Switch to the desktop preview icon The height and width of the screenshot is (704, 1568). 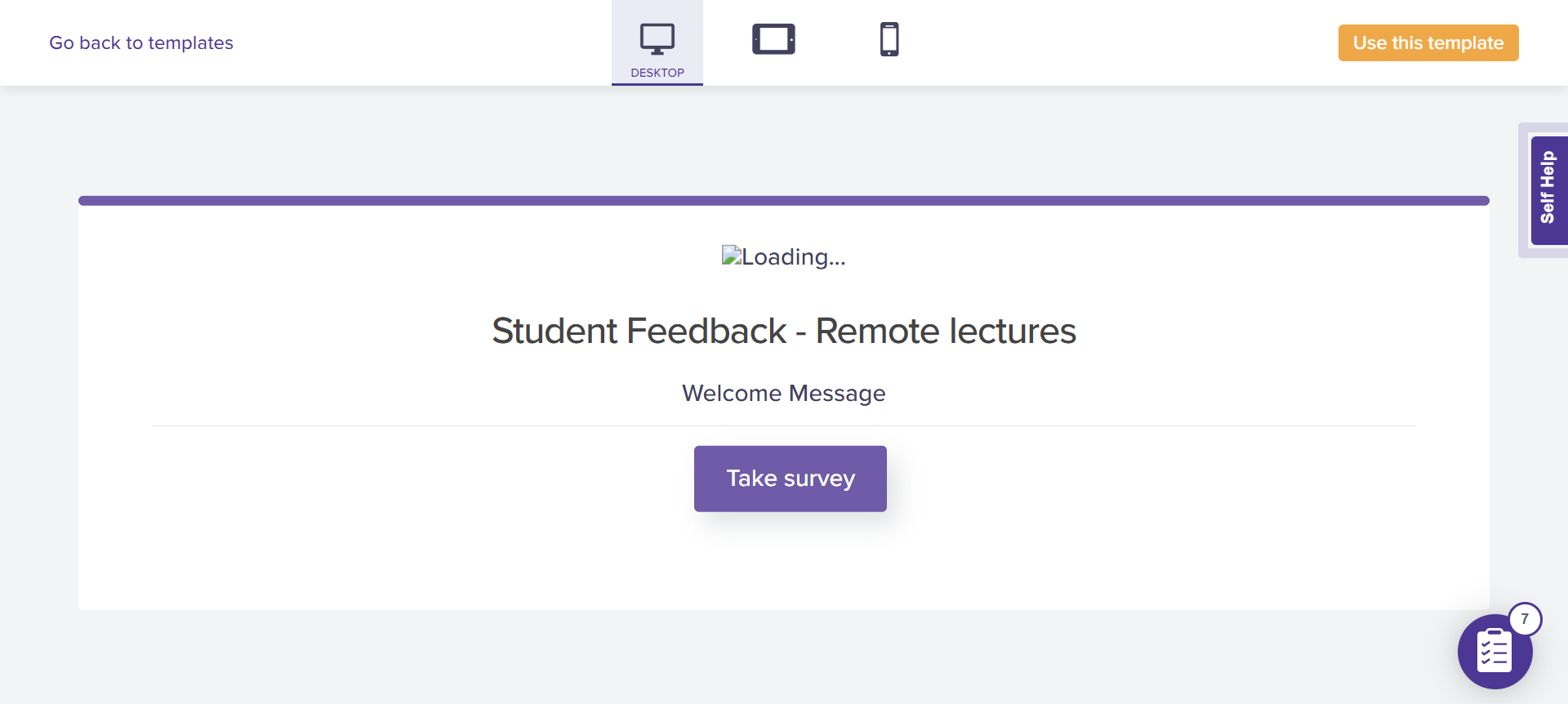(x=657, y=38)
